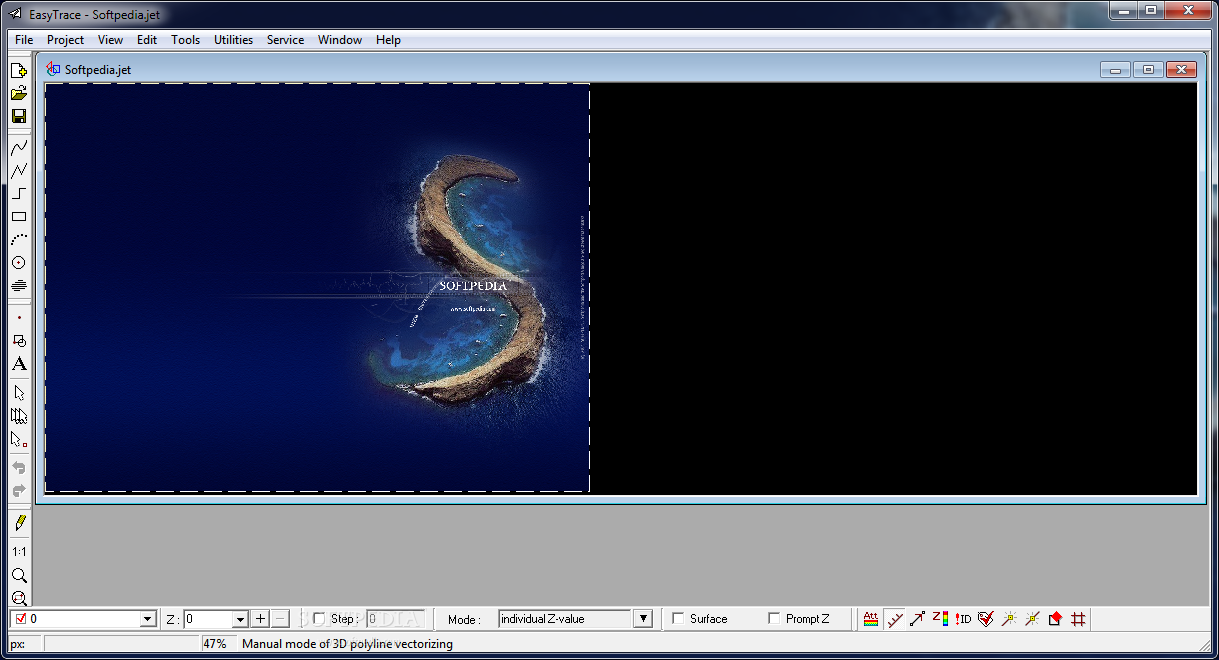This screenshot has height=660, width=1219.
Task: Select the single point tool
Action: pyautogui.click(x=19, y=318)
